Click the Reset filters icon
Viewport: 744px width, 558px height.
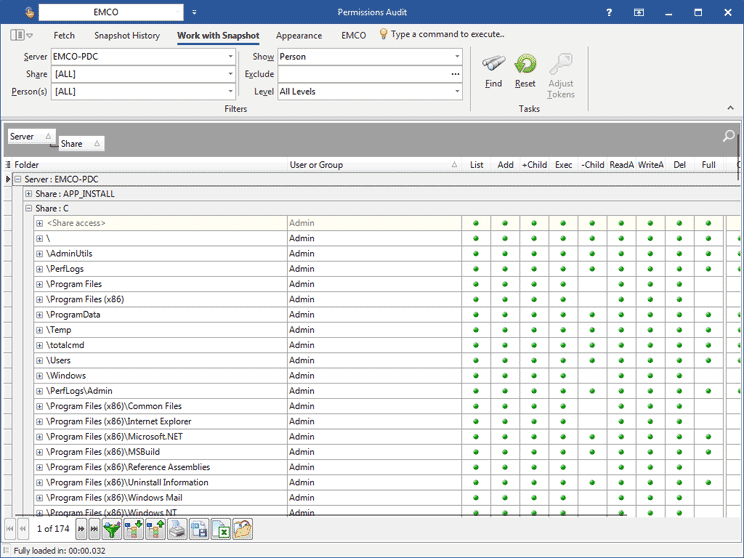[525, 65]
